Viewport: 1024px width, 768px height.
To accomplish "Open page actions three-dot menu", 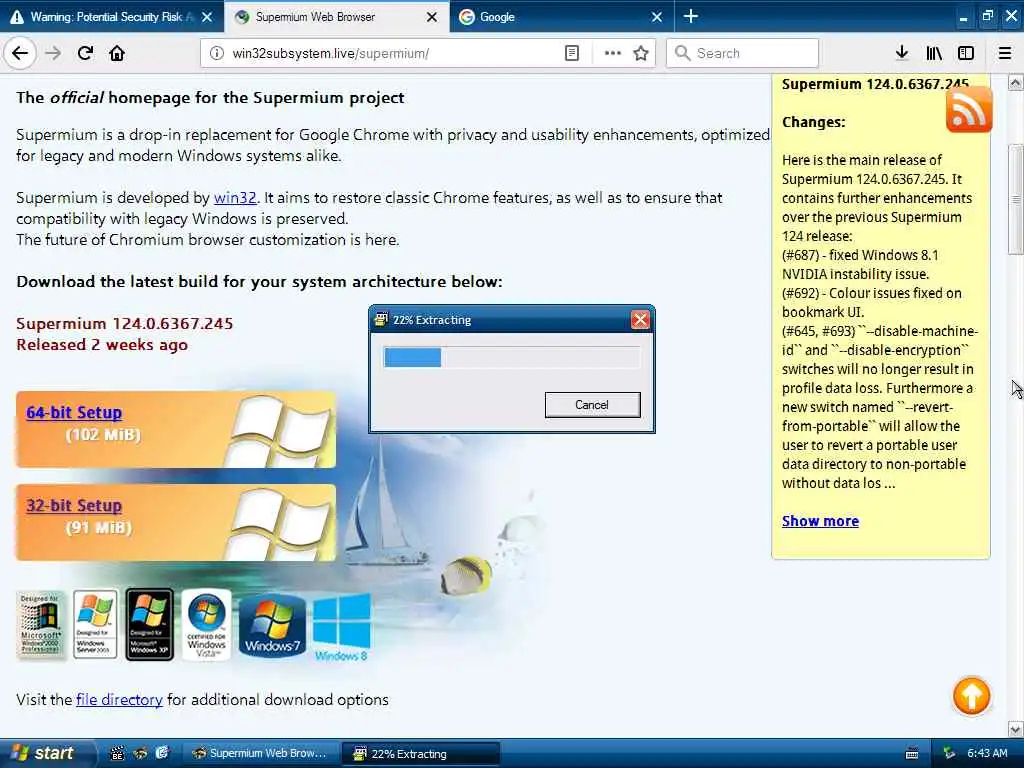I will (612, 53).
